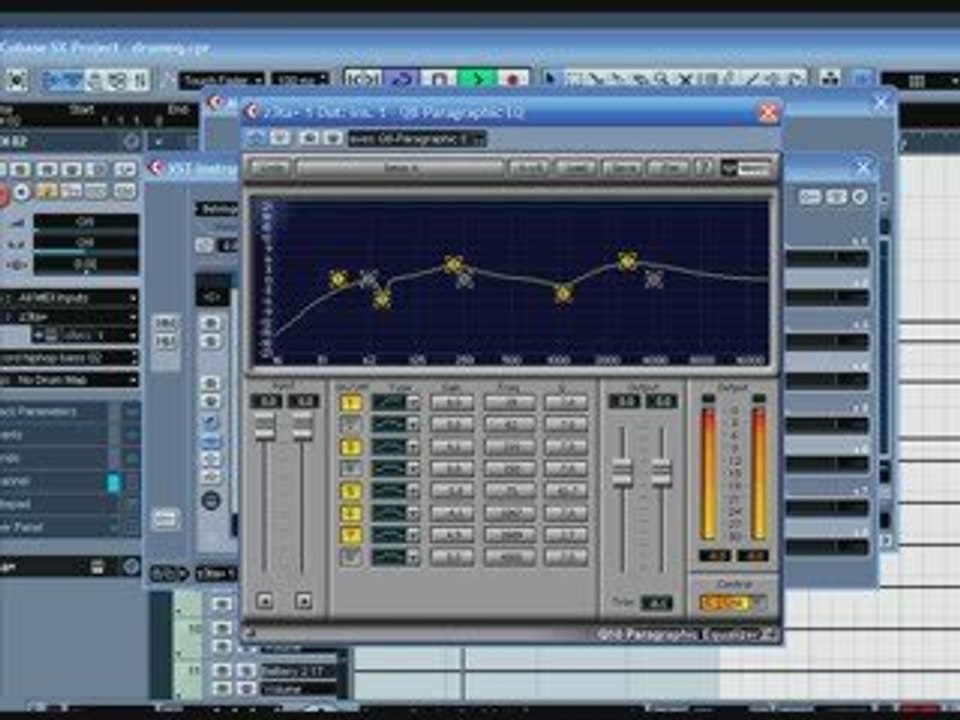Open the Track Parameters inspector tab
This screenshot has height=720, width=960.
click(69, 411)
